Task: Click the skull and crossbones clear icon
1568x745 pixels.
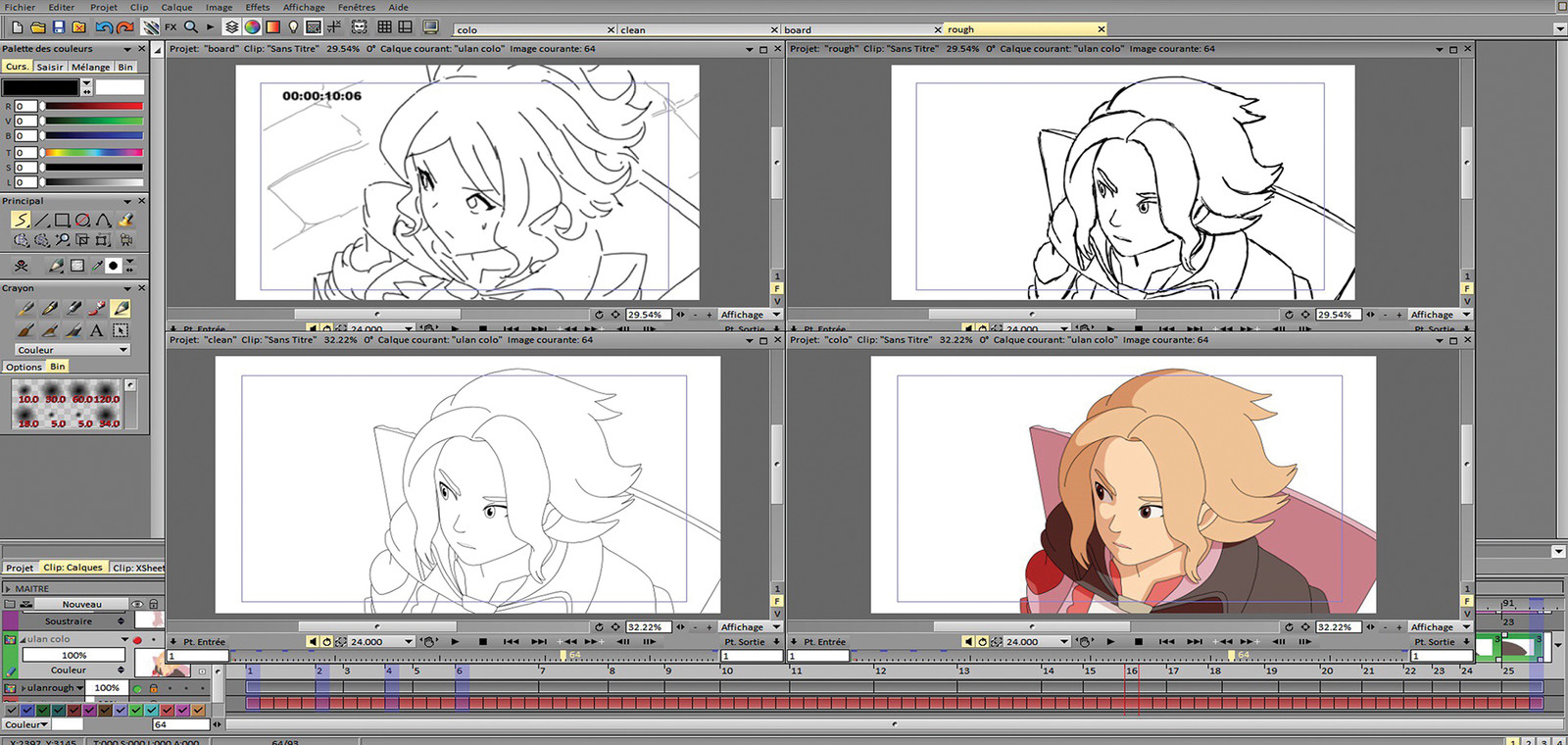Action: coord(21,265)
